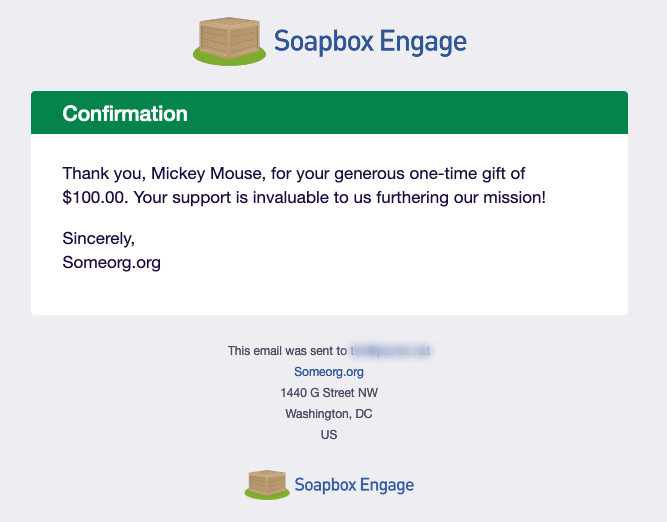The height and width of the screenshot is (522, 667).
Task: Click the blurred recipient email address
Action: pyautogui.click(x=390, y=351)
